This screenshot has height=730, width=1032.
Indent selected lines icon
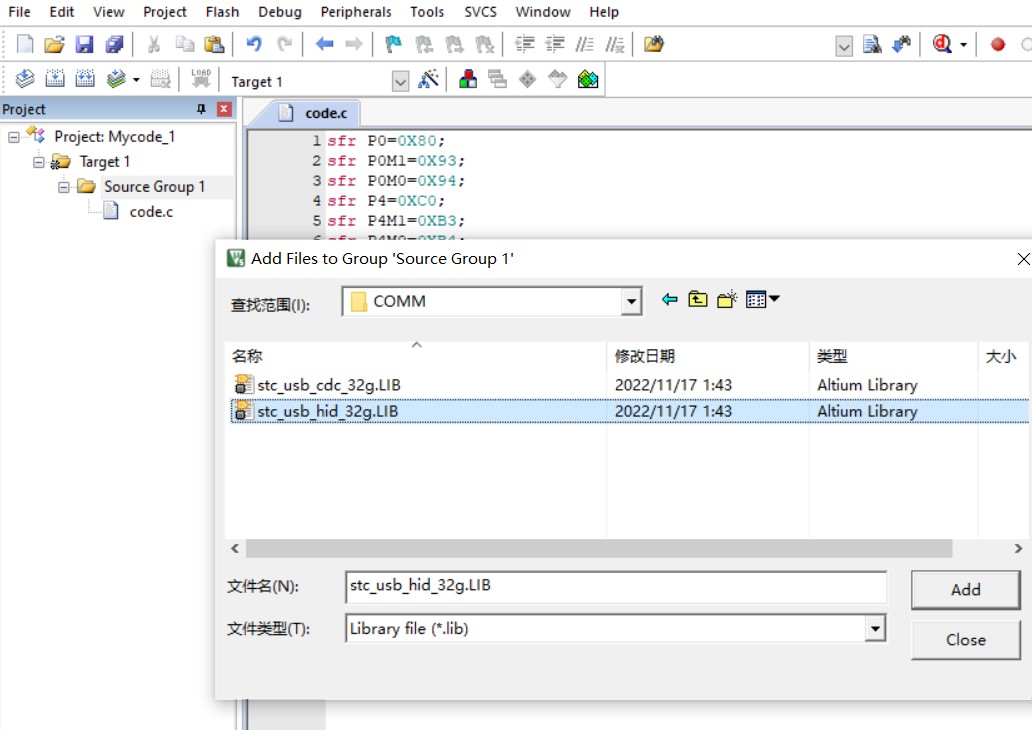(x=525, y=44)
